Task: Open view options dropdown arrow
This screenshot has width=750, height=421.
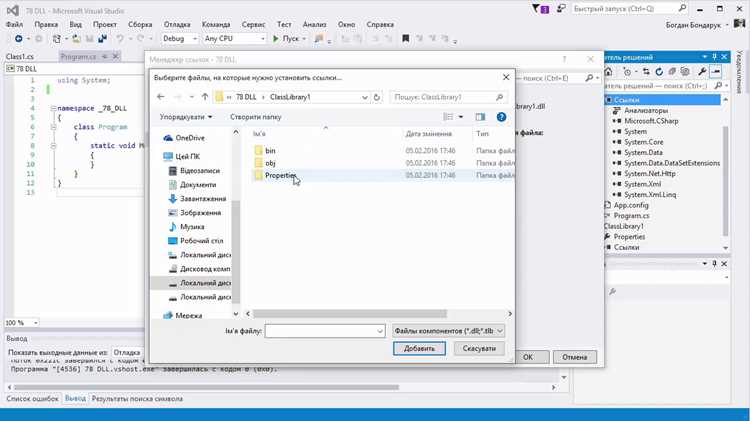Action: (461, 117)
